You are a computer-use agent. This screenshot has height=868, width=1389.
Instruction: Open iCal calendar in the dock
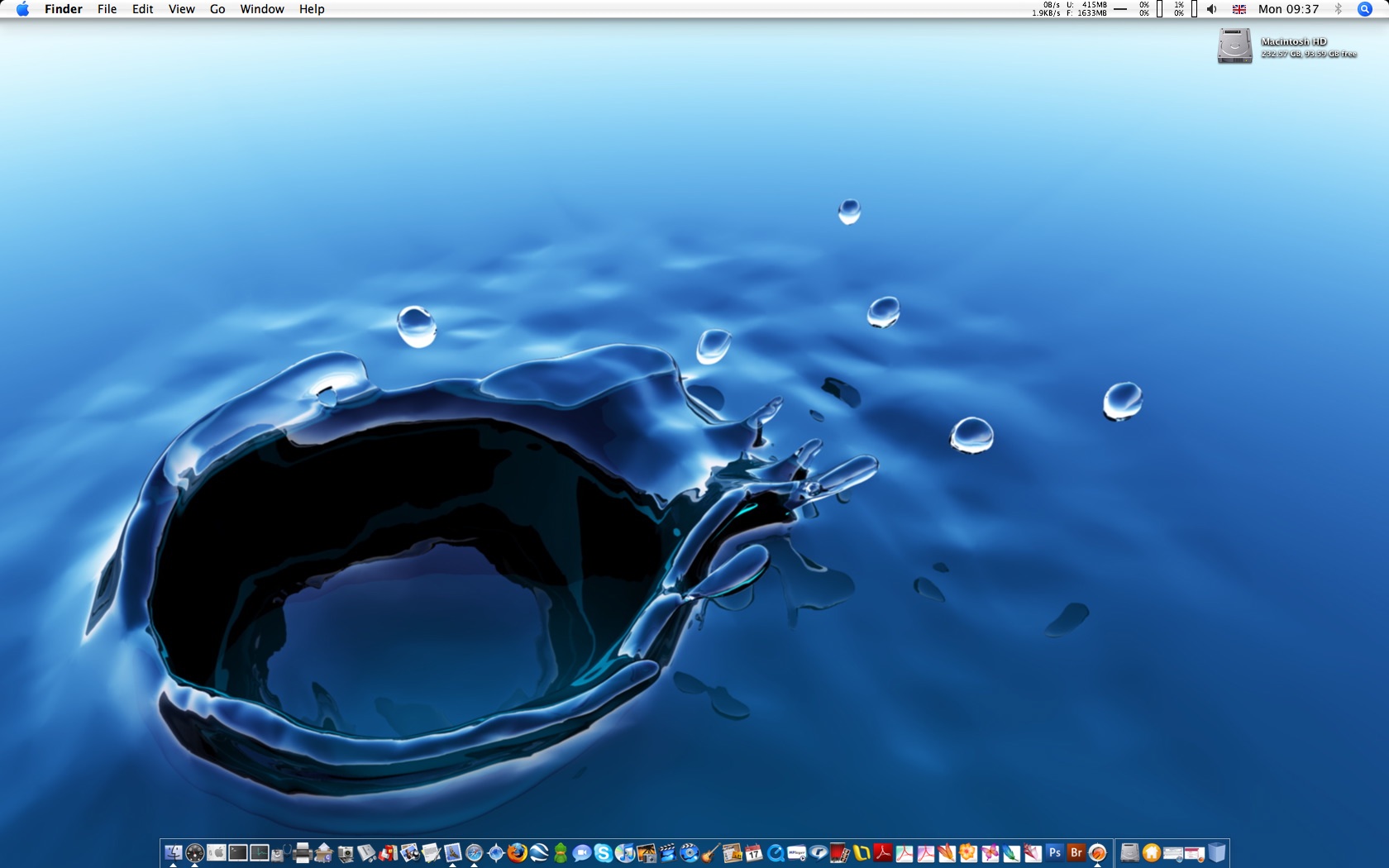(x=753, y=852)
